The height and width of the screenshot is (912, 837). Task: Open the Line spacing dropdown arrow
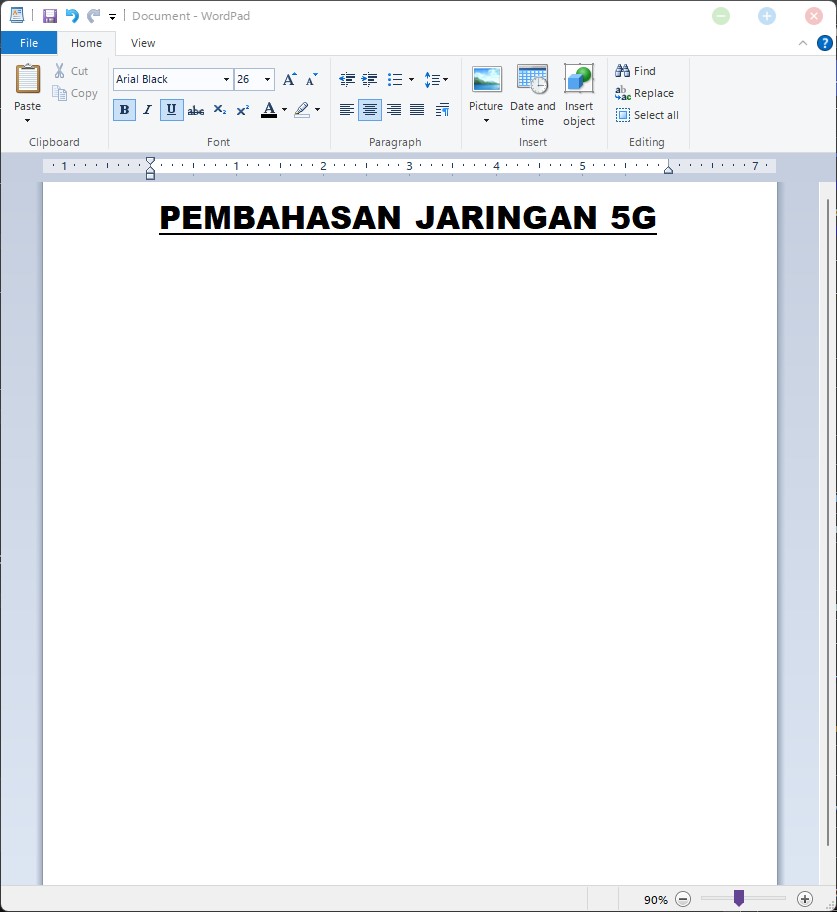tap(447, 79)
